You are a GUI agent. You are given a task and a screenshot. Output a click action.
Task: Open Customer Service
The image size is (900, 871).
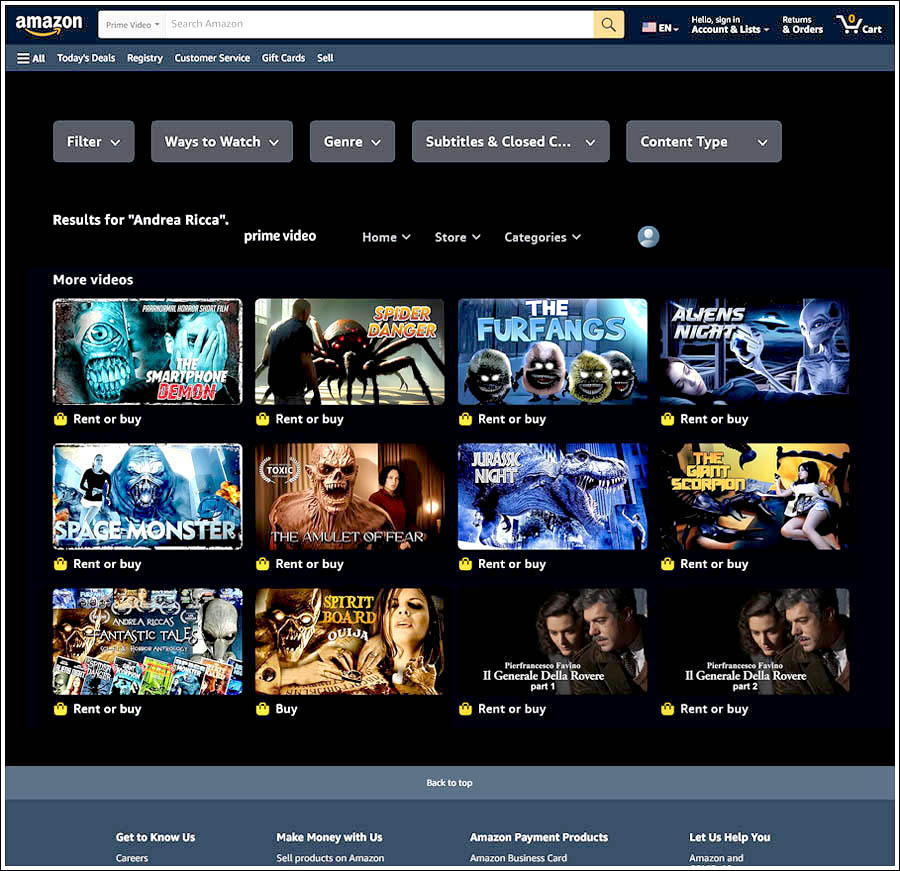(x=212, y=58)
